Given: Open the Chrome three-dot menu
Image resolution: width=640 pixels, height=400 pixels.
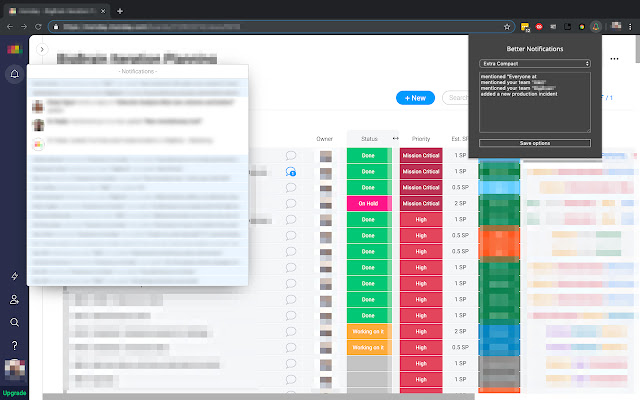Looking at the screenshot, I should [x=630, y=27].
